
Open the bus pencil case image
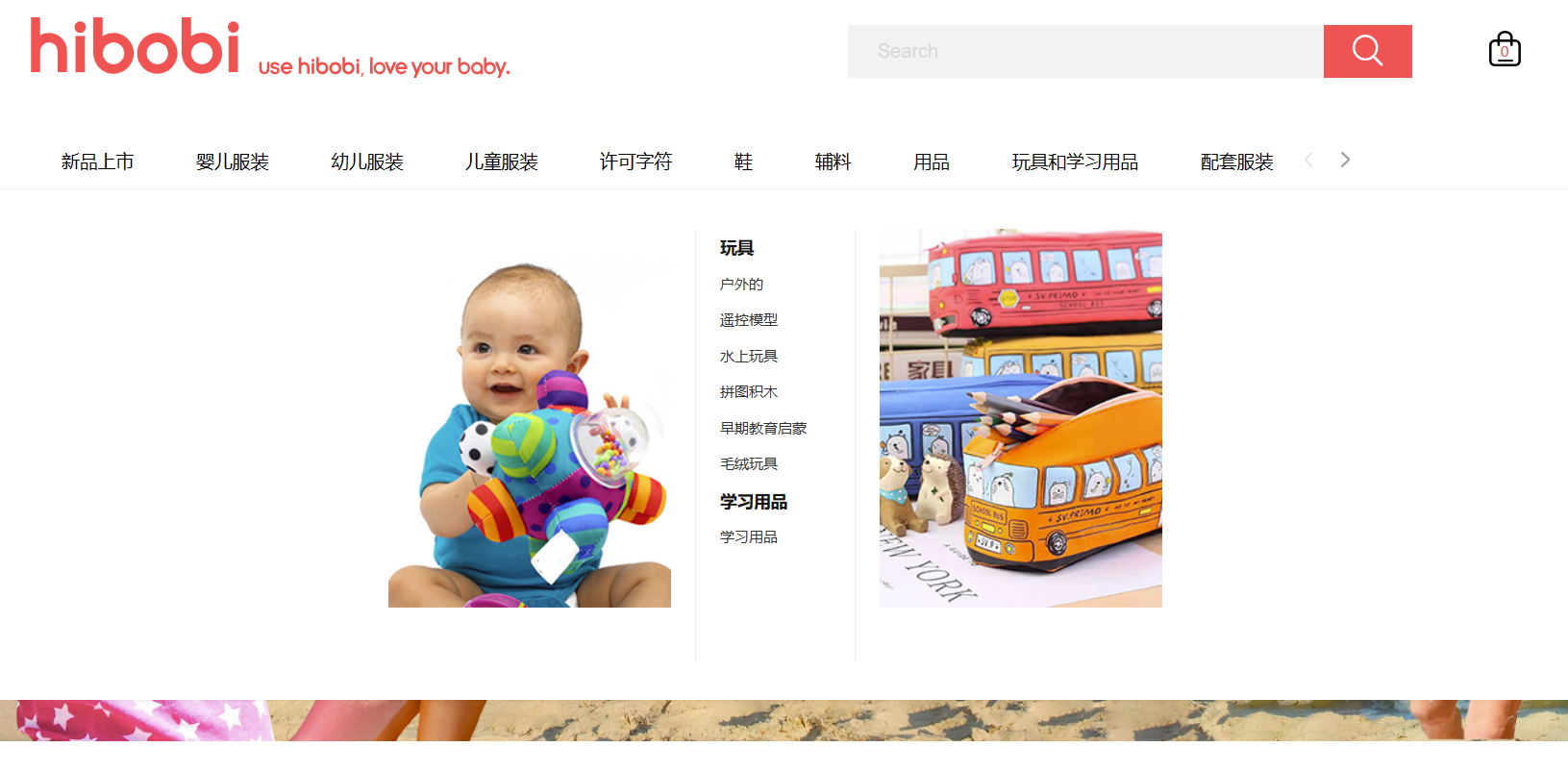(1021, 418)
